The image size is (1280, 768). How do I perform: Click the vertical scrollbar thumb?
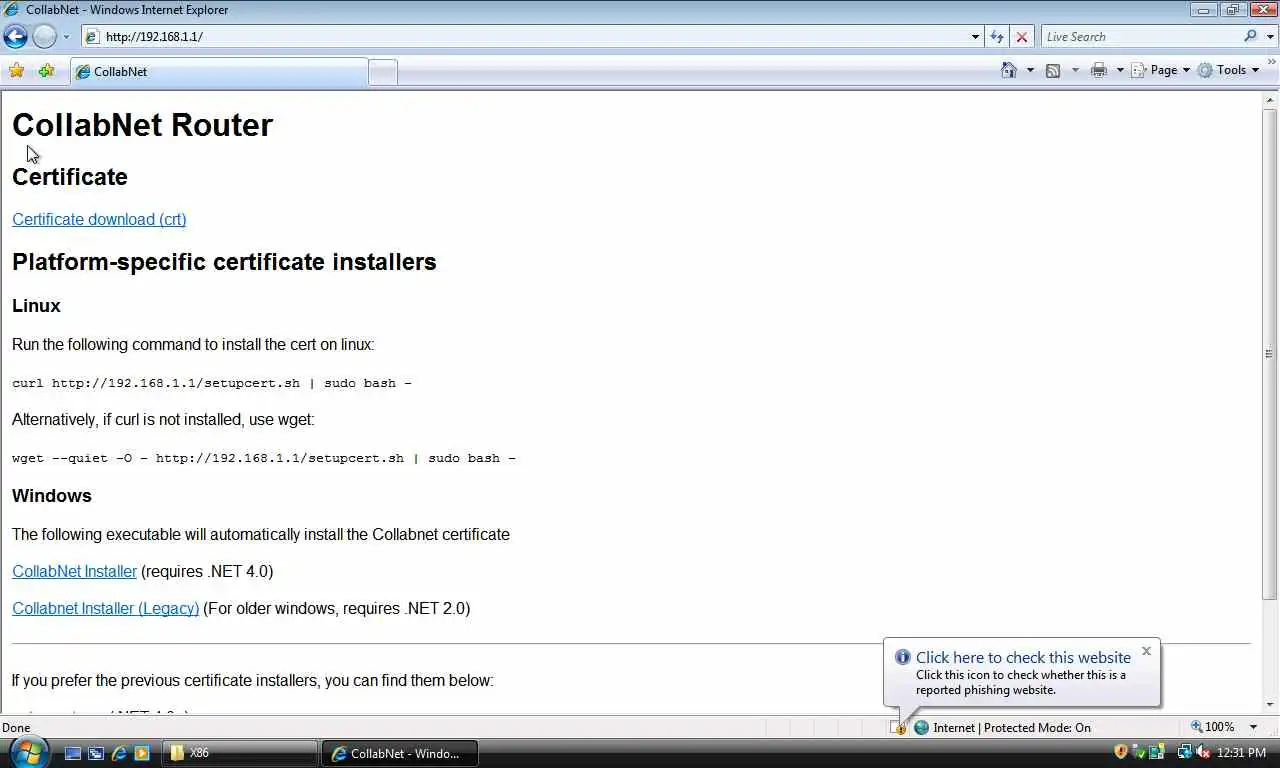point(1271,353)
